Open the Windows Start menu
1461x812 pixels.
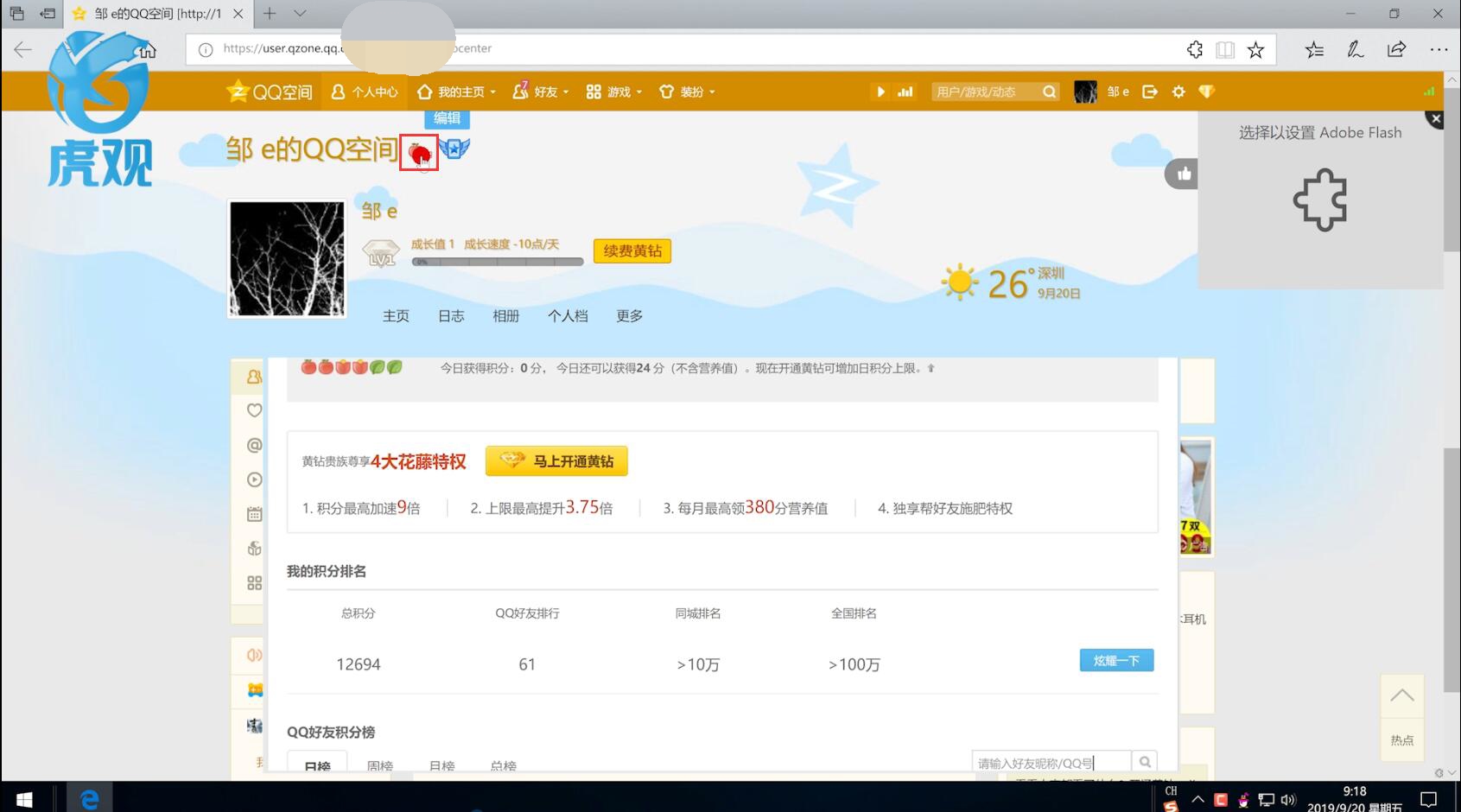coord(24,799)
